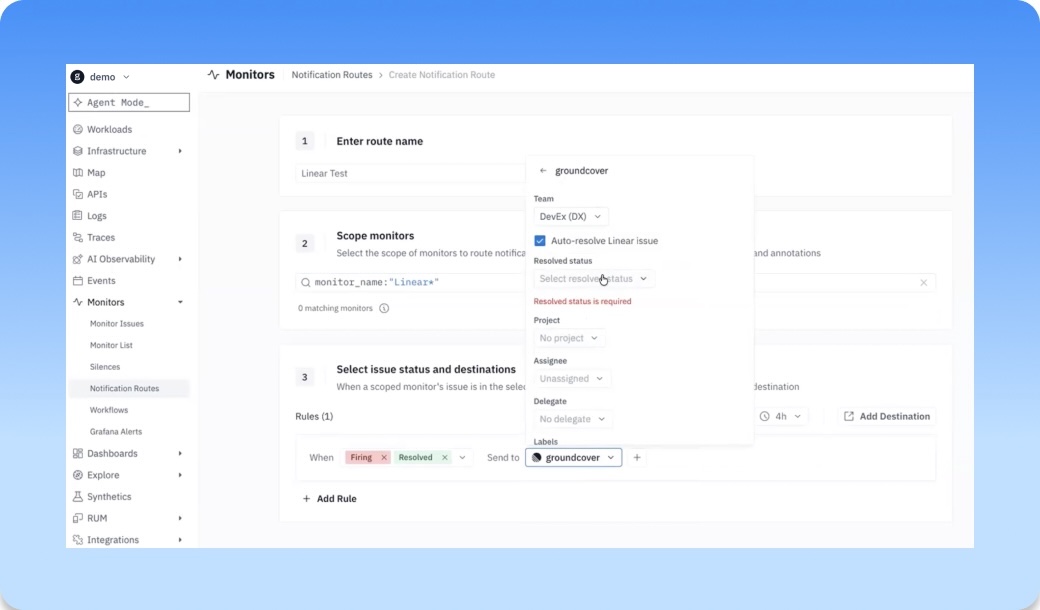Open the Unassigned assignee dropdown

(572, 379)
